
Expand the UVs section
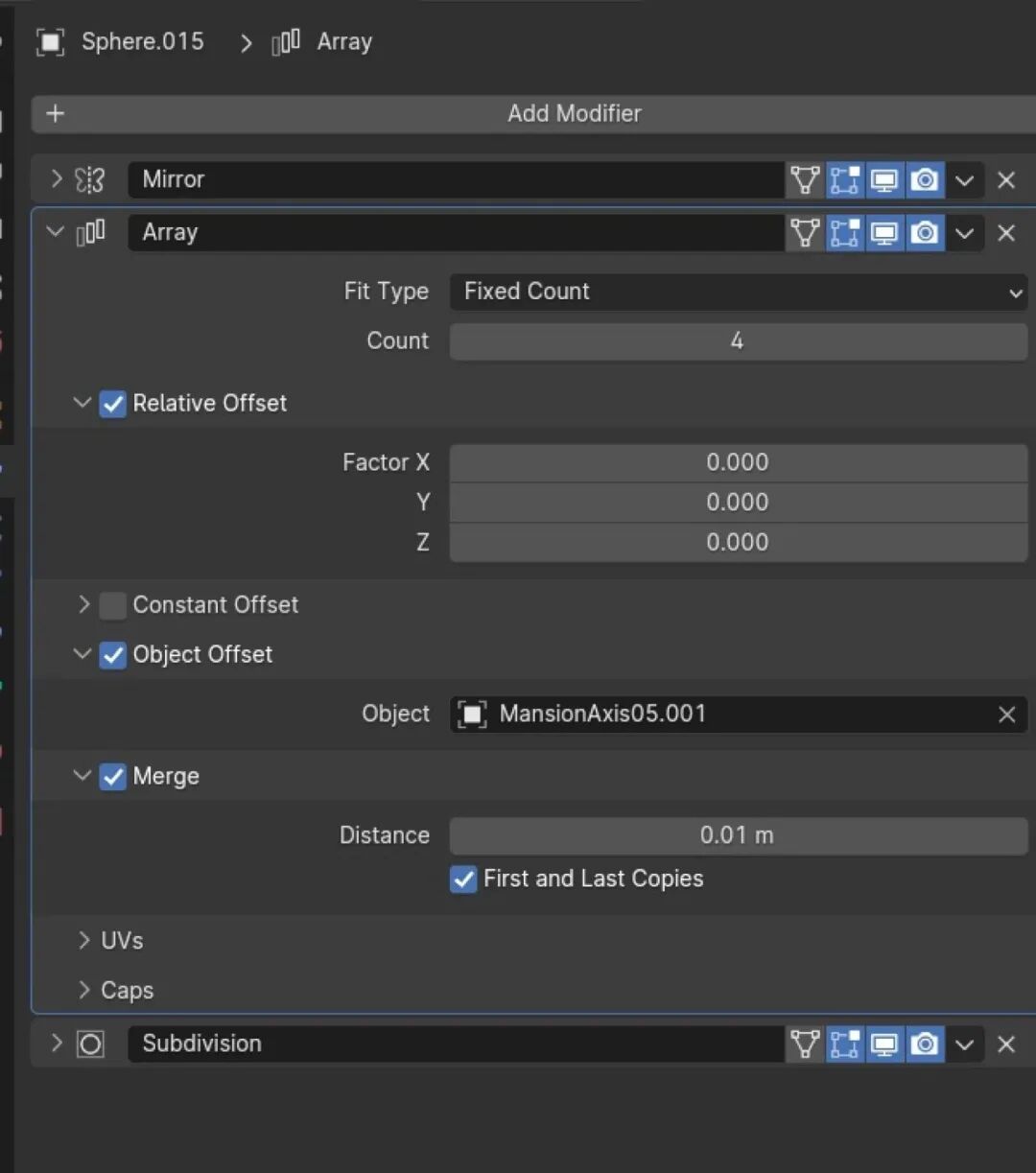click(x=83, y=940)
